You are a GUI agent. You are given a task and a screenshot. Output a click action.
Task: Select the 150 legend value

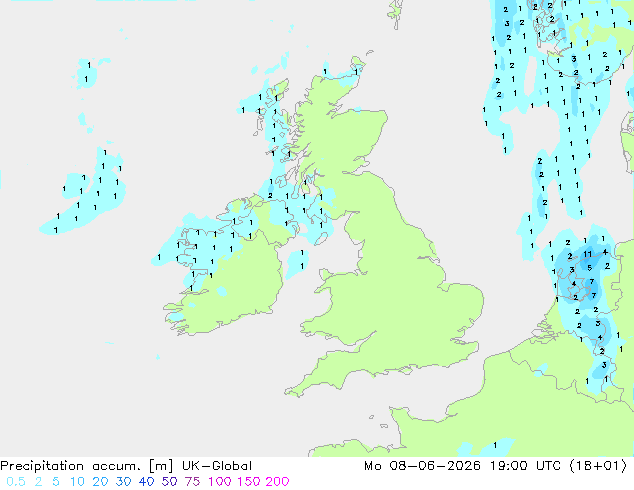click(249, 482)
